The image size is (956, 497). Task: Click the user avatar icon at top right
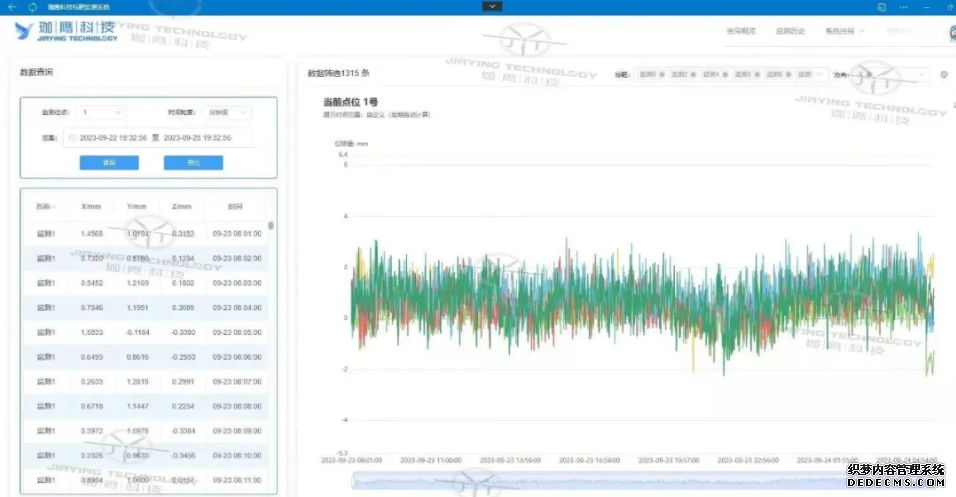952,32
